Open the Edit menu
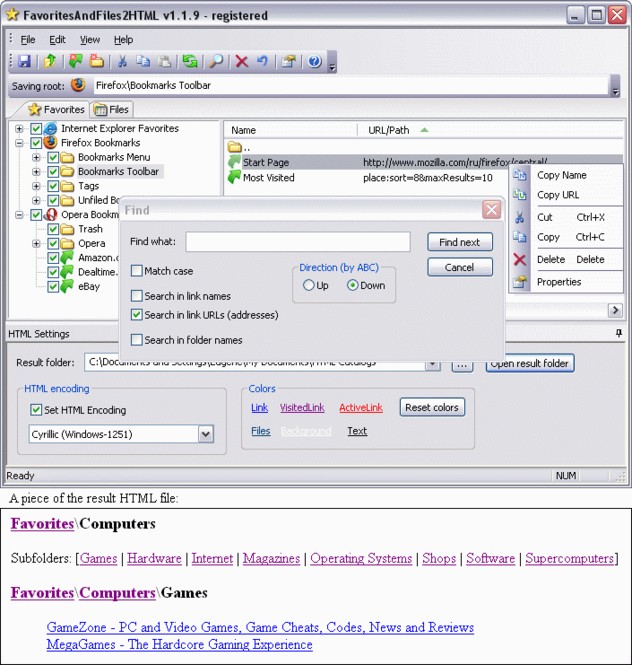Screen dimensions: 632x665 (57, 39)
